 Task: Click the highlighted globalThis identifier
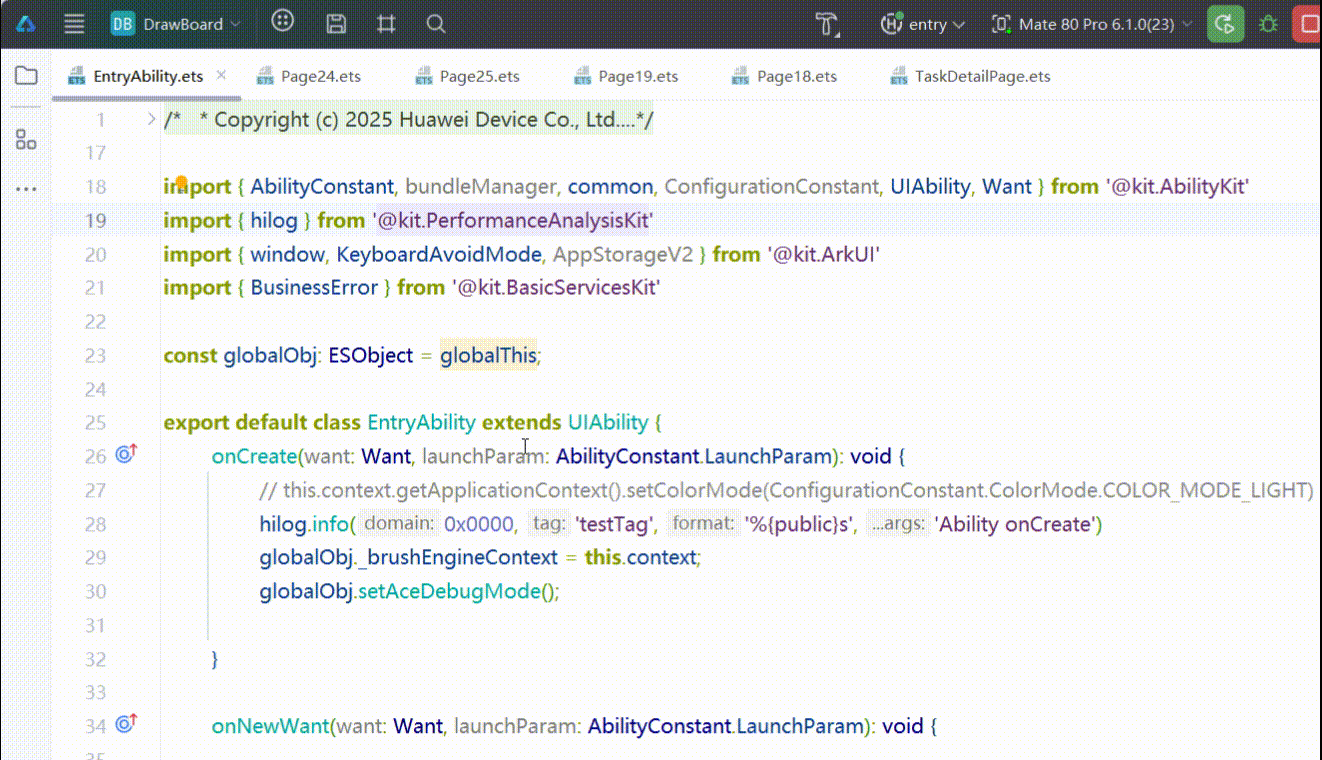tap(489, 355)
